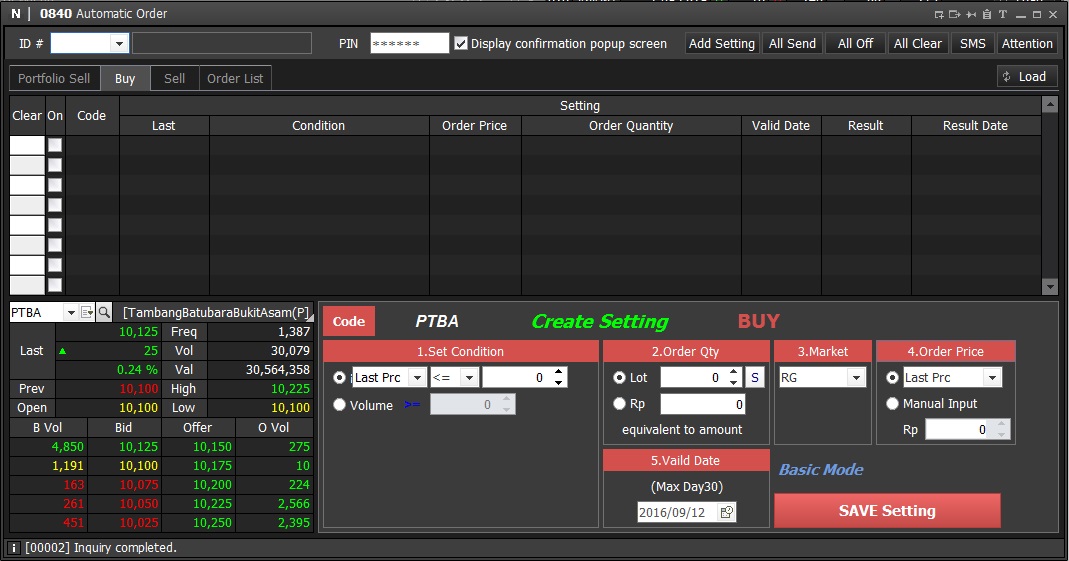The image size is (1069, 561).
Task: Click the Rp equivalent amount input field
Action: tap(703, 404)
